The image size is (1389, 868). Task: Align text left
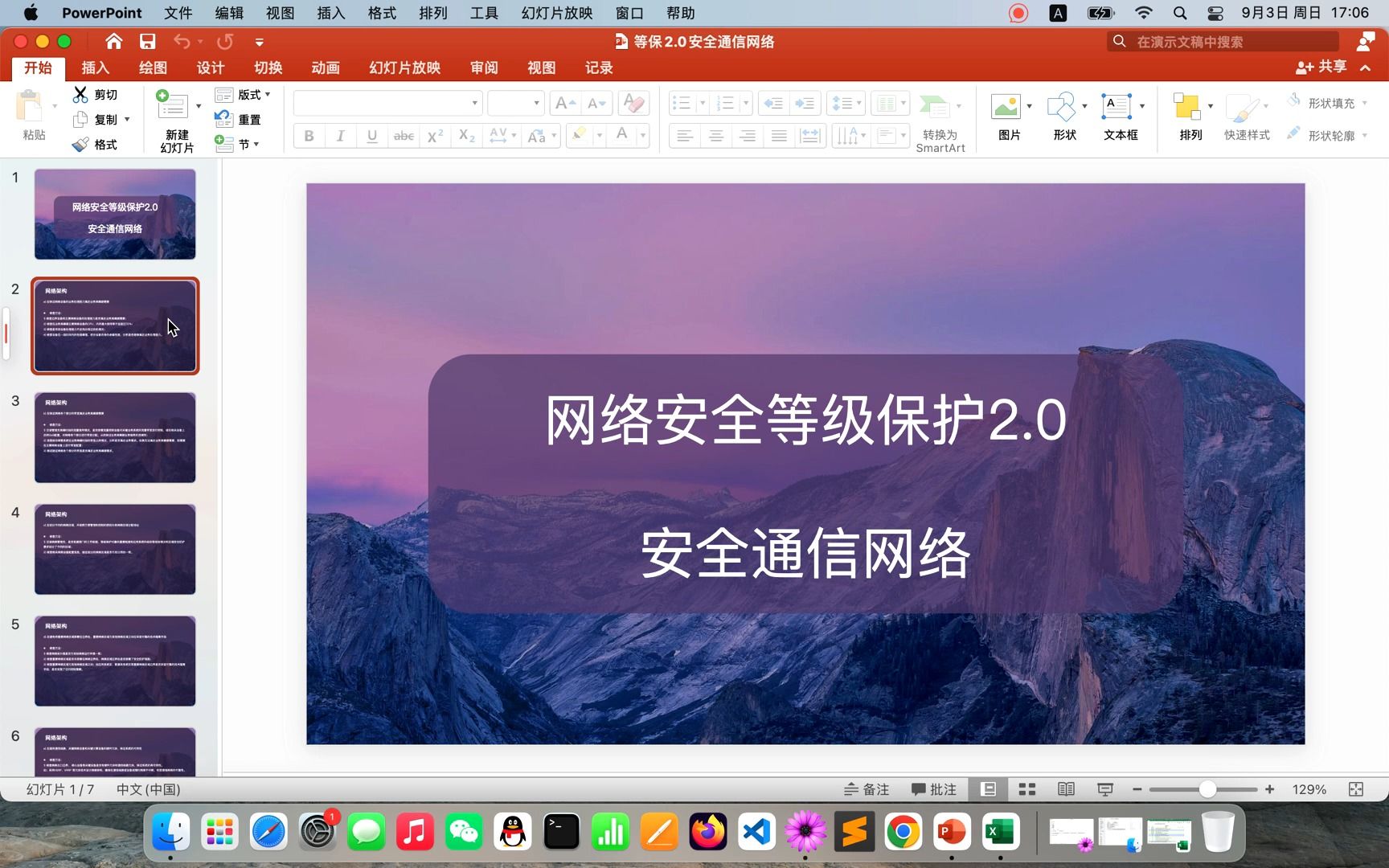pos(685,136)
